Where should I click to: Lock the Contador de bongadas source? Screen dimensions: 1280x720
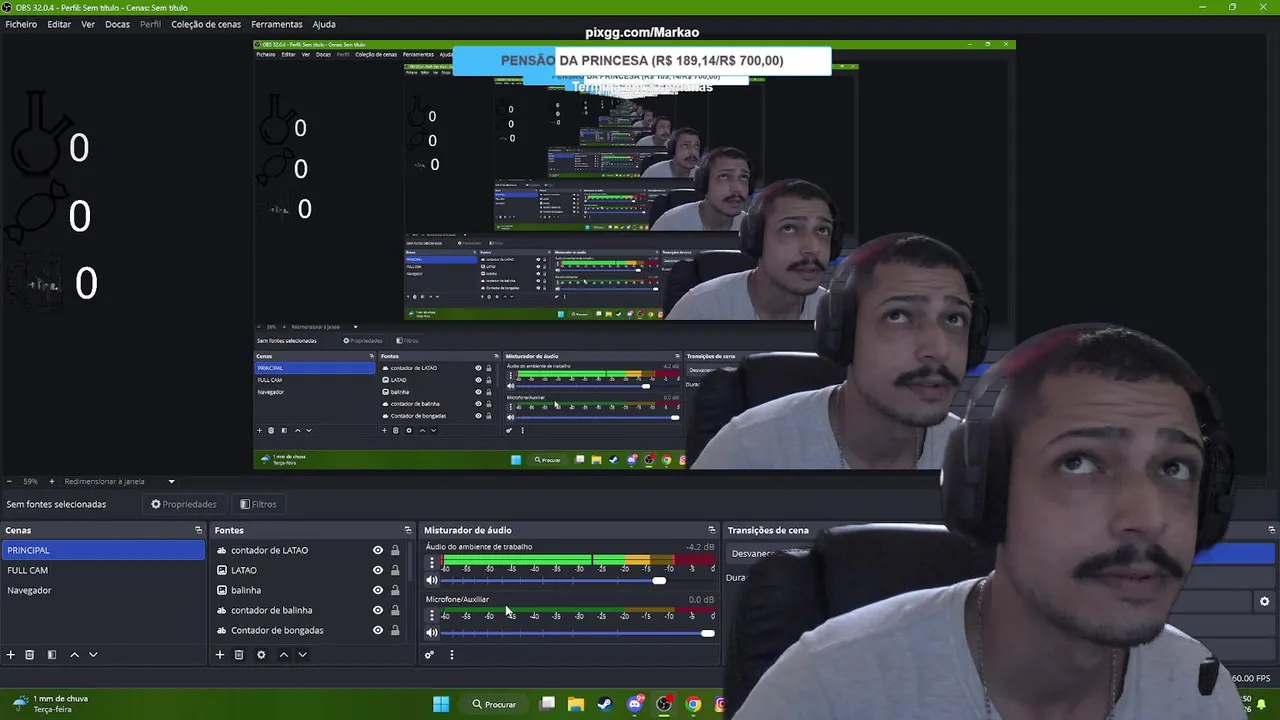395,630
